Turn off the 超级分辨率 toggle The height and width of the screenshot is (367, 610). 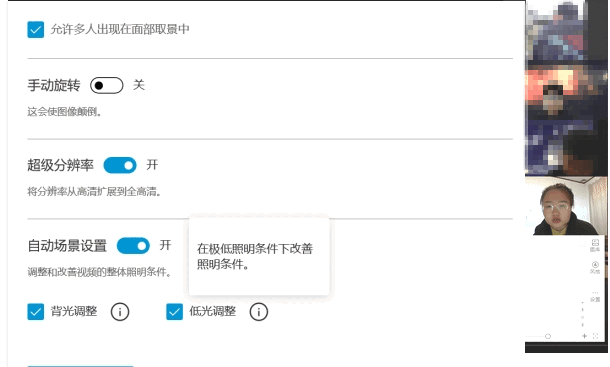(120, 165)
